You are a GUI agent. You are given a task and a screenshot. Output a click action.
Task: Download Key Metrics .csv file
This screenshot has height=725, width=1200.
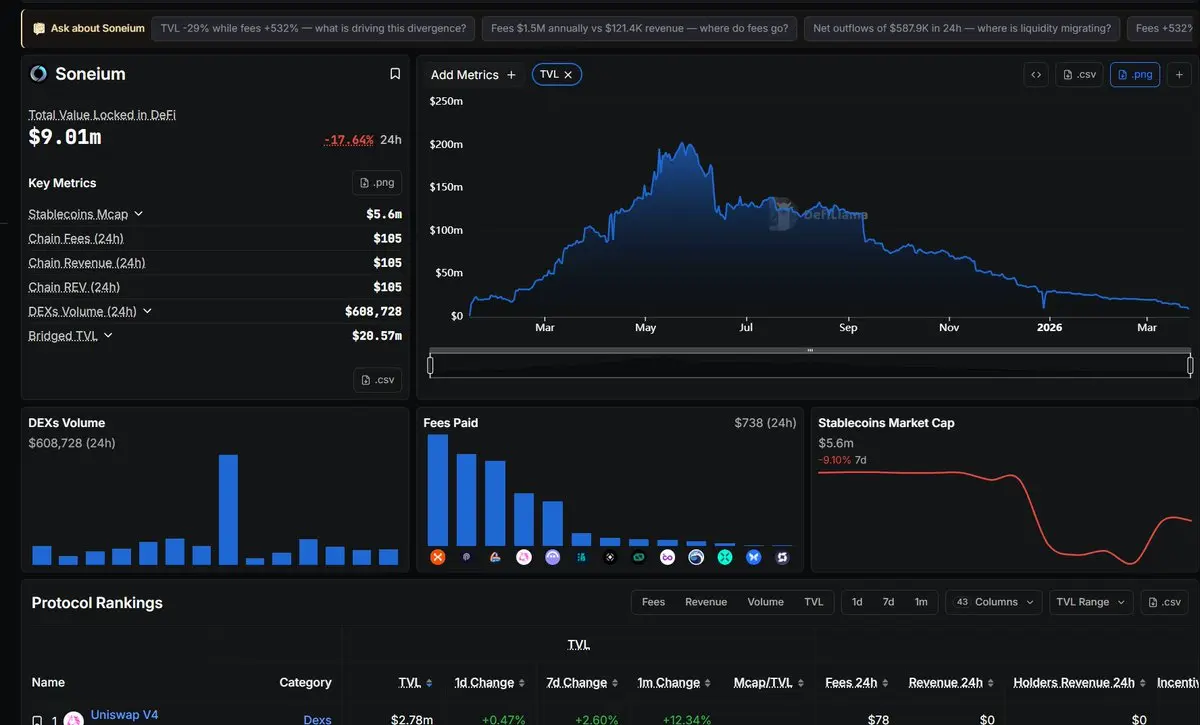377,379
